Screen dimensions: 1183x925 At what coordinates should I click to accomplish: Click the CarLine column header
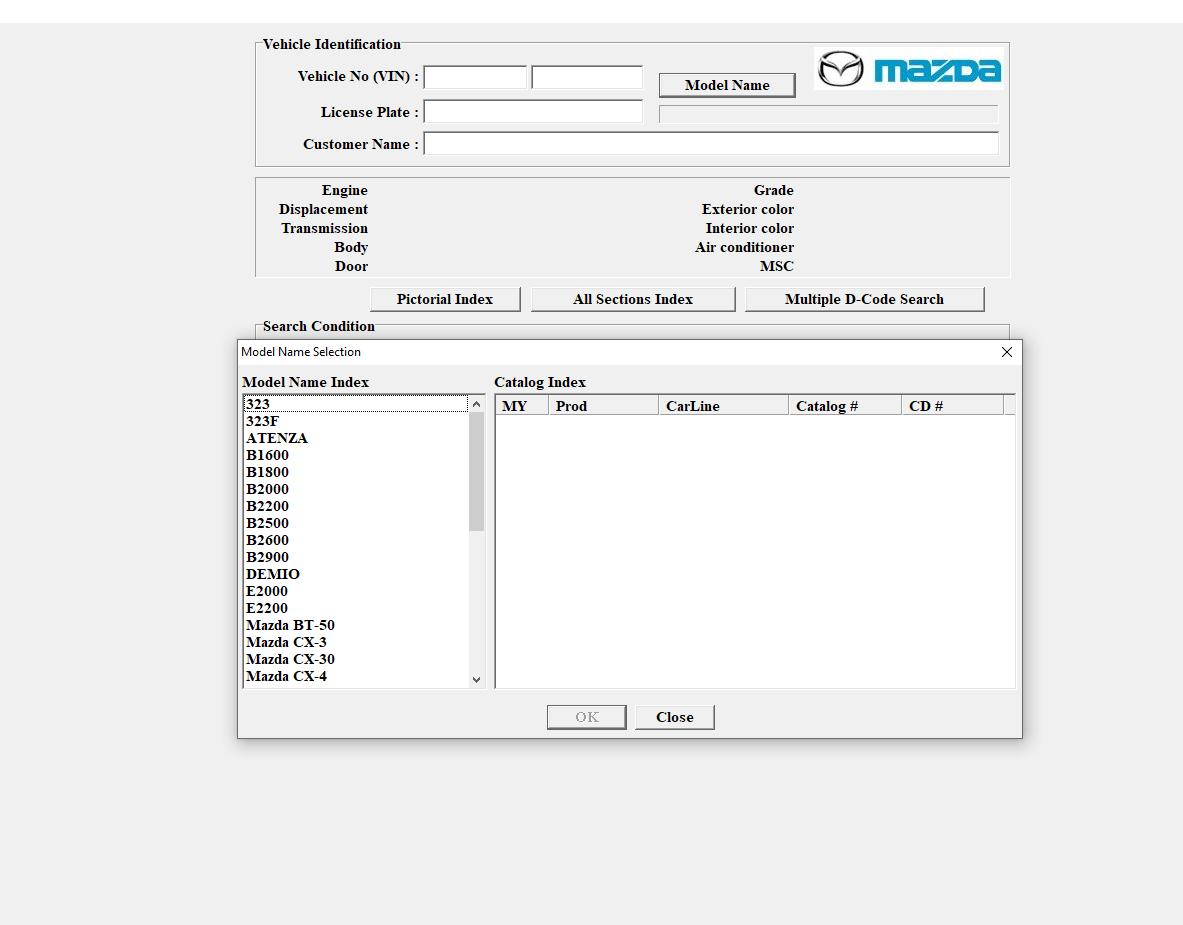693,406
